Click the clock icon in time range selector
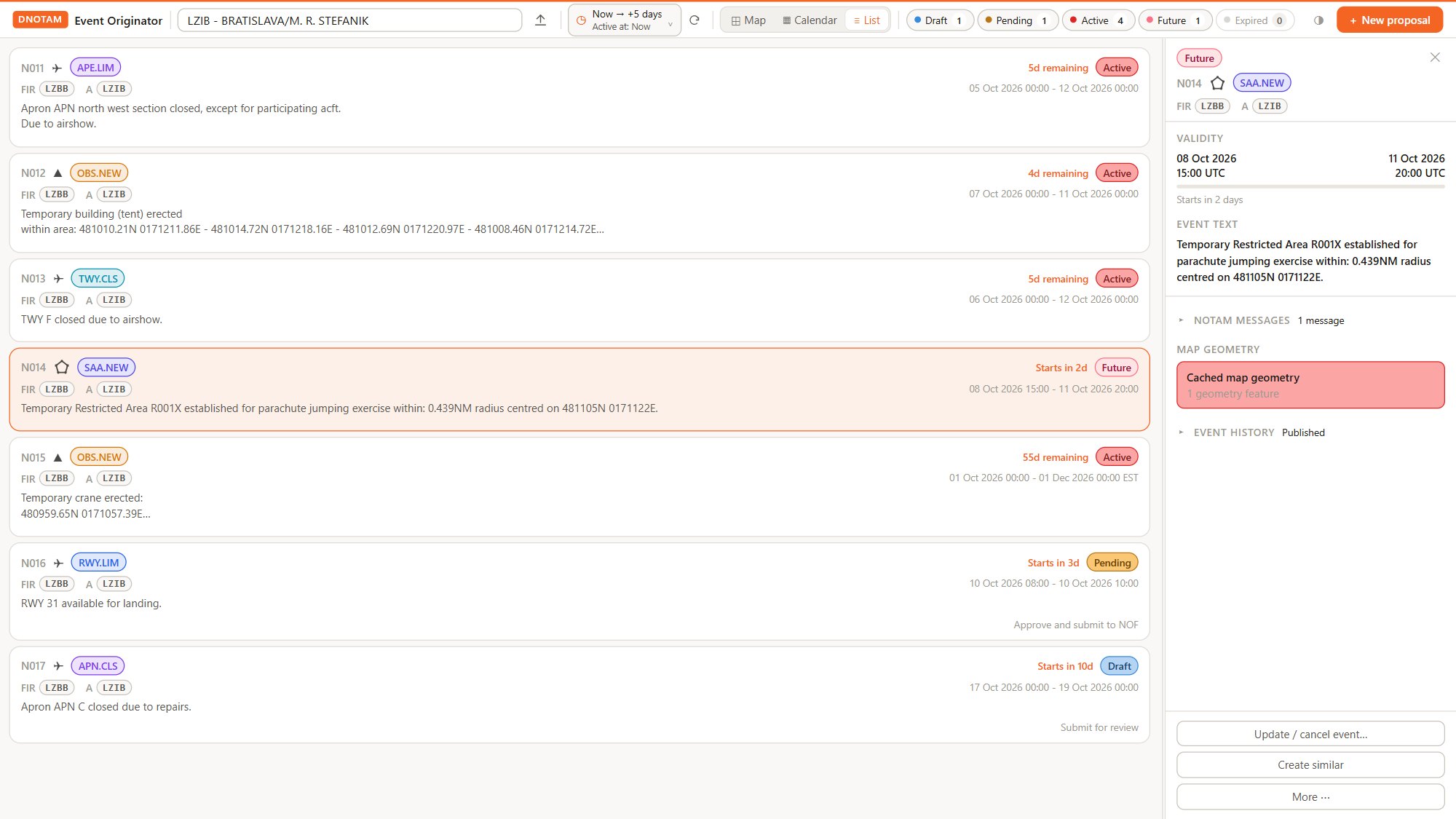The height and width of the screenshot is (819, 1456). click(x=581, y=20)
